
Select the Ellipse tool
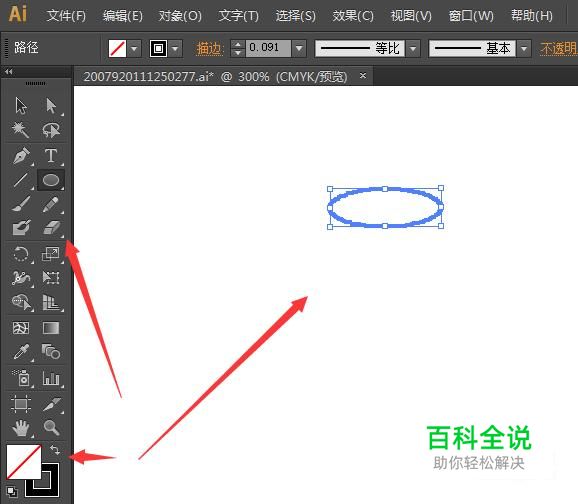pos(51,180)
